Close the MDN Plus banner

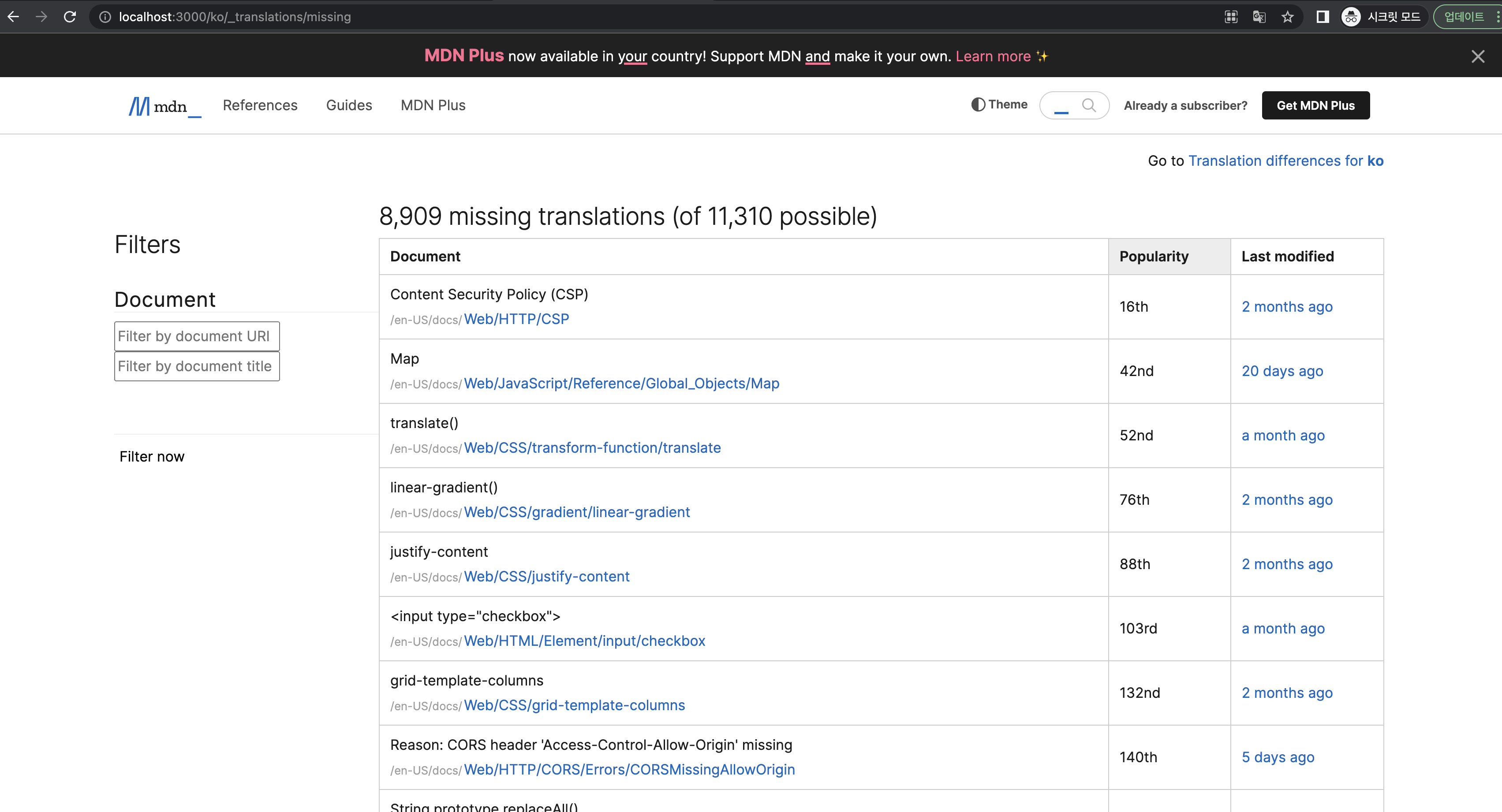1477,56
